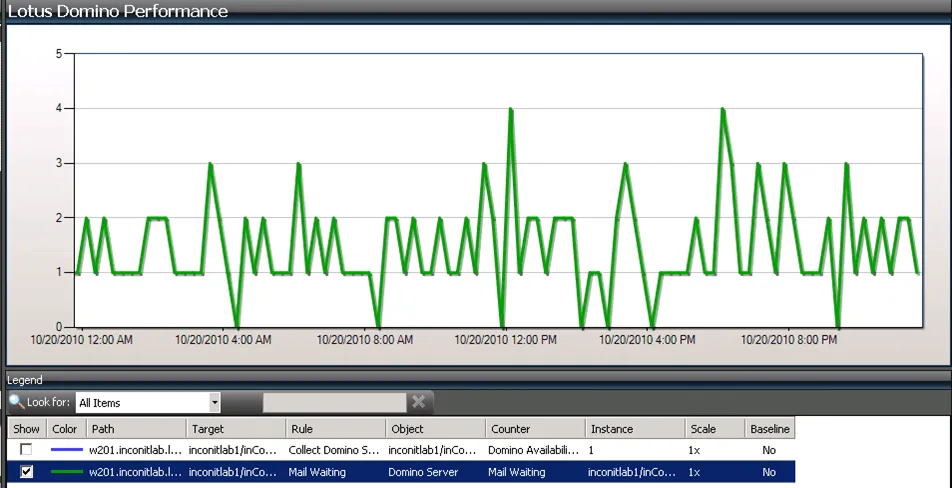Clear the legend search with the X button

pyautogui.click(x=418, y=401)
